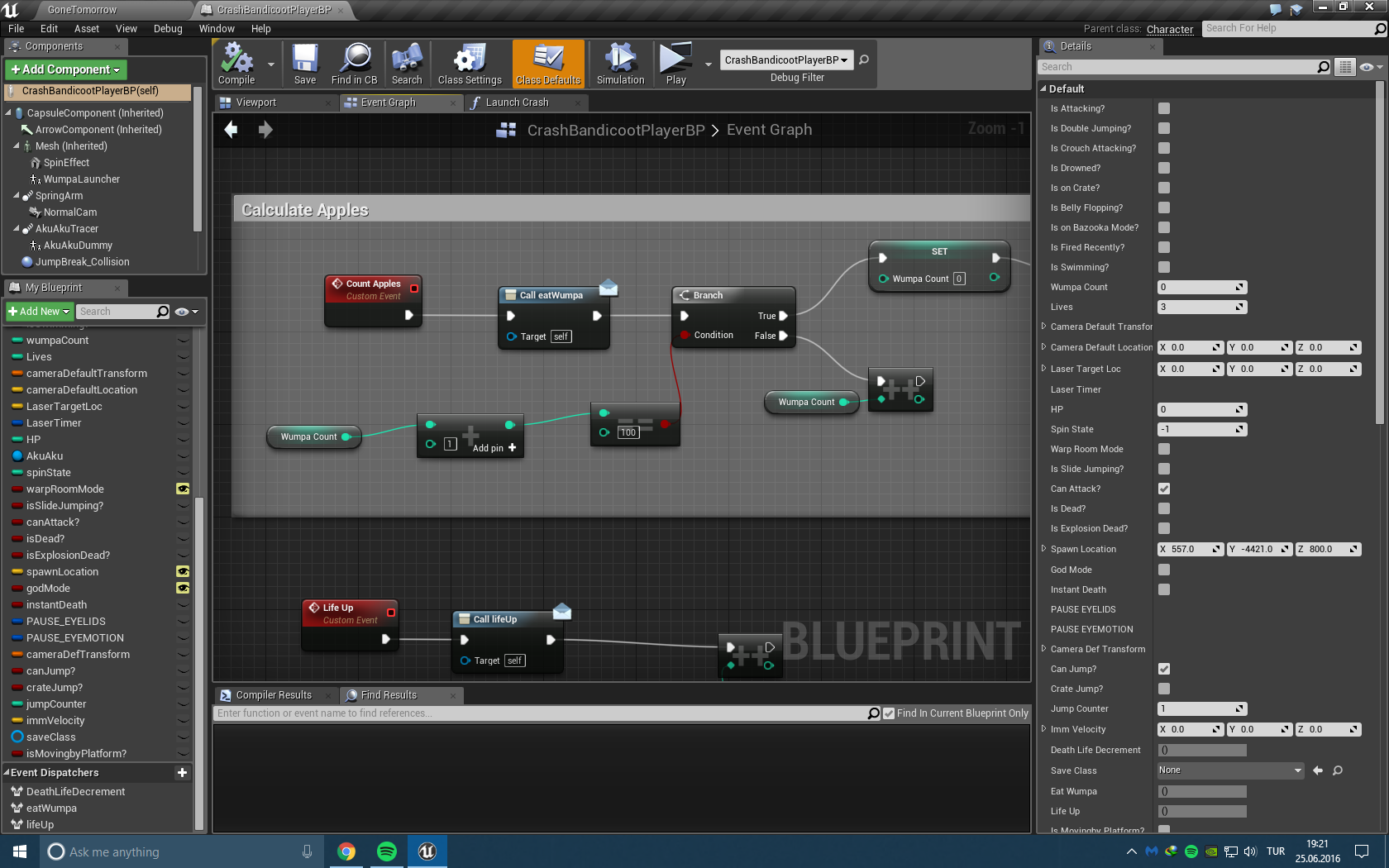Click the Details property matrix grid icon
Screen dimensions: 1389x868
1346,67
